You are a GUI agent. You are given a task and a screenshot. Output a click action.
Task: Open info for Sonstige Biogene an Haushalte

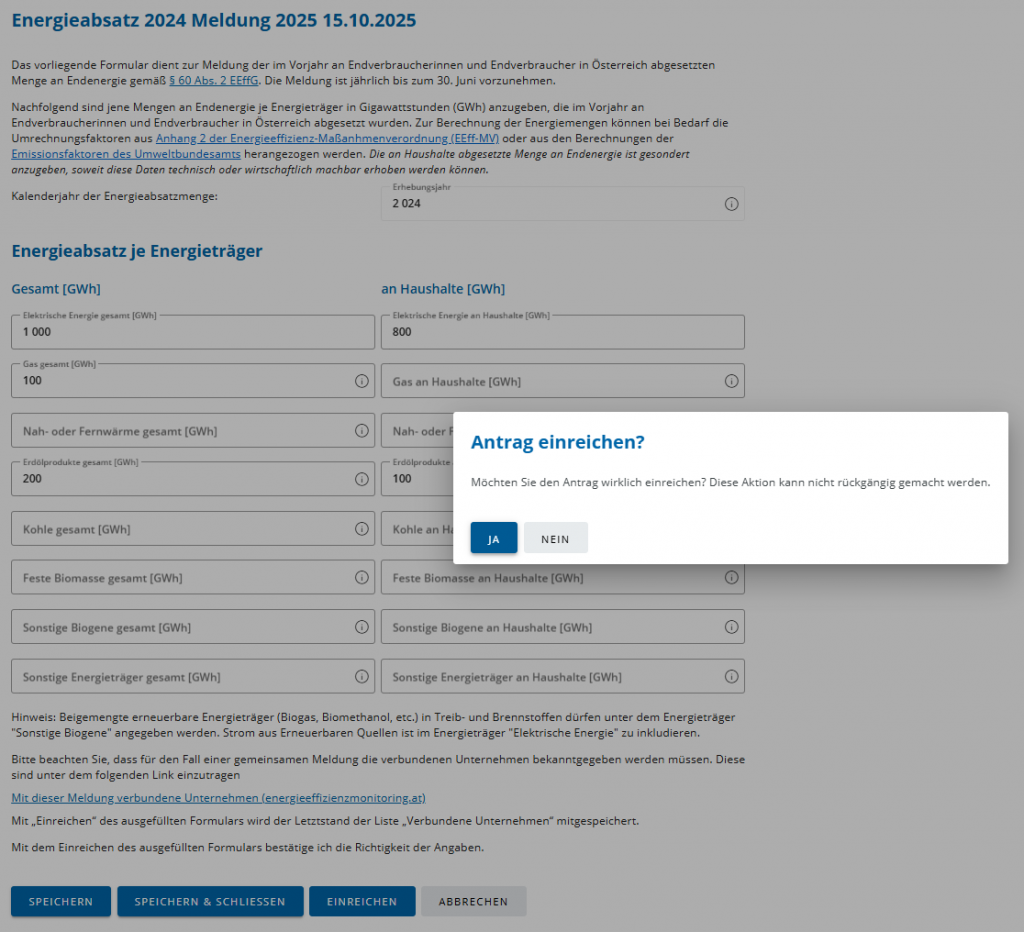click(731, 627)
